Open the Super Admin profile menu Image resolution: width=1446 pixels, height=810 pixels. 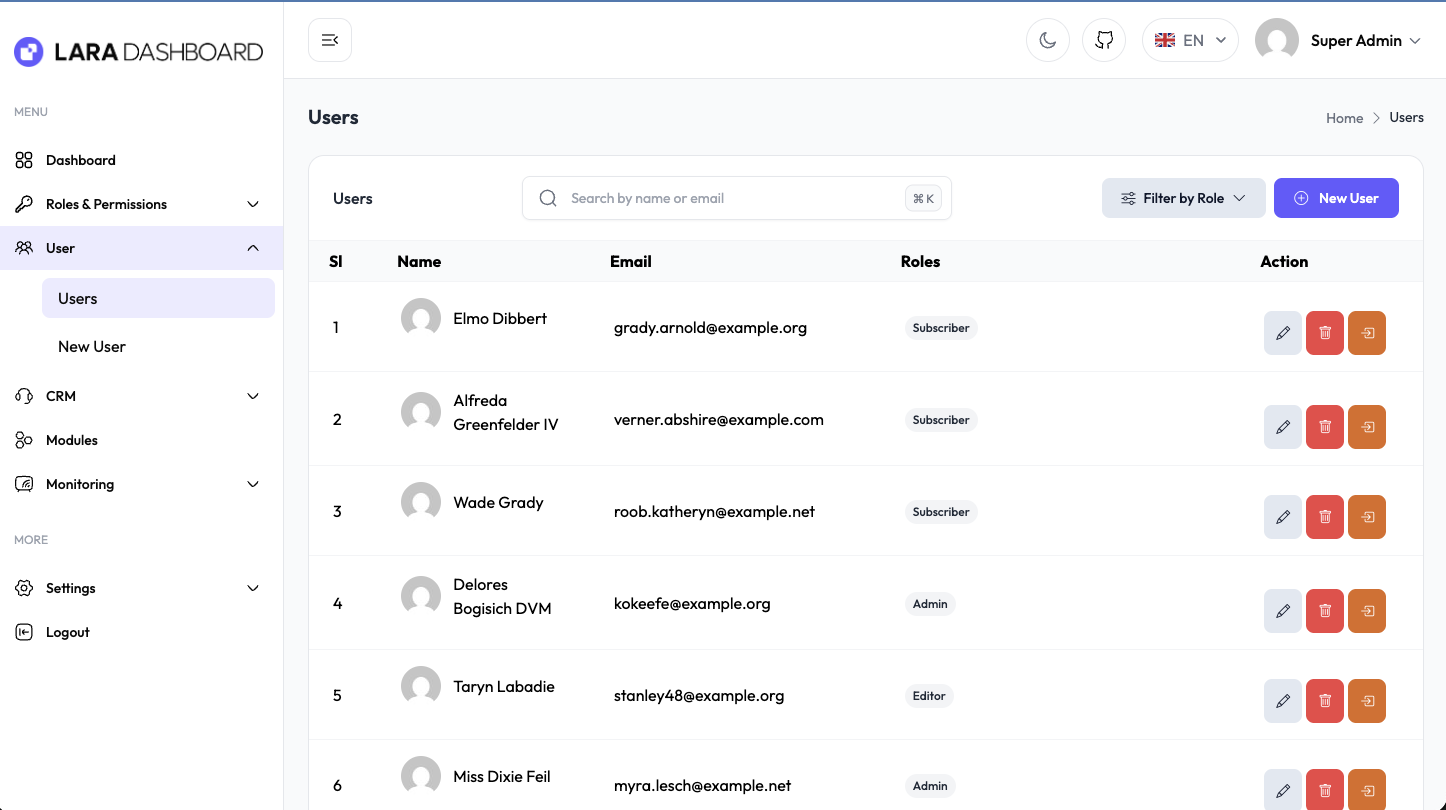1338,40
